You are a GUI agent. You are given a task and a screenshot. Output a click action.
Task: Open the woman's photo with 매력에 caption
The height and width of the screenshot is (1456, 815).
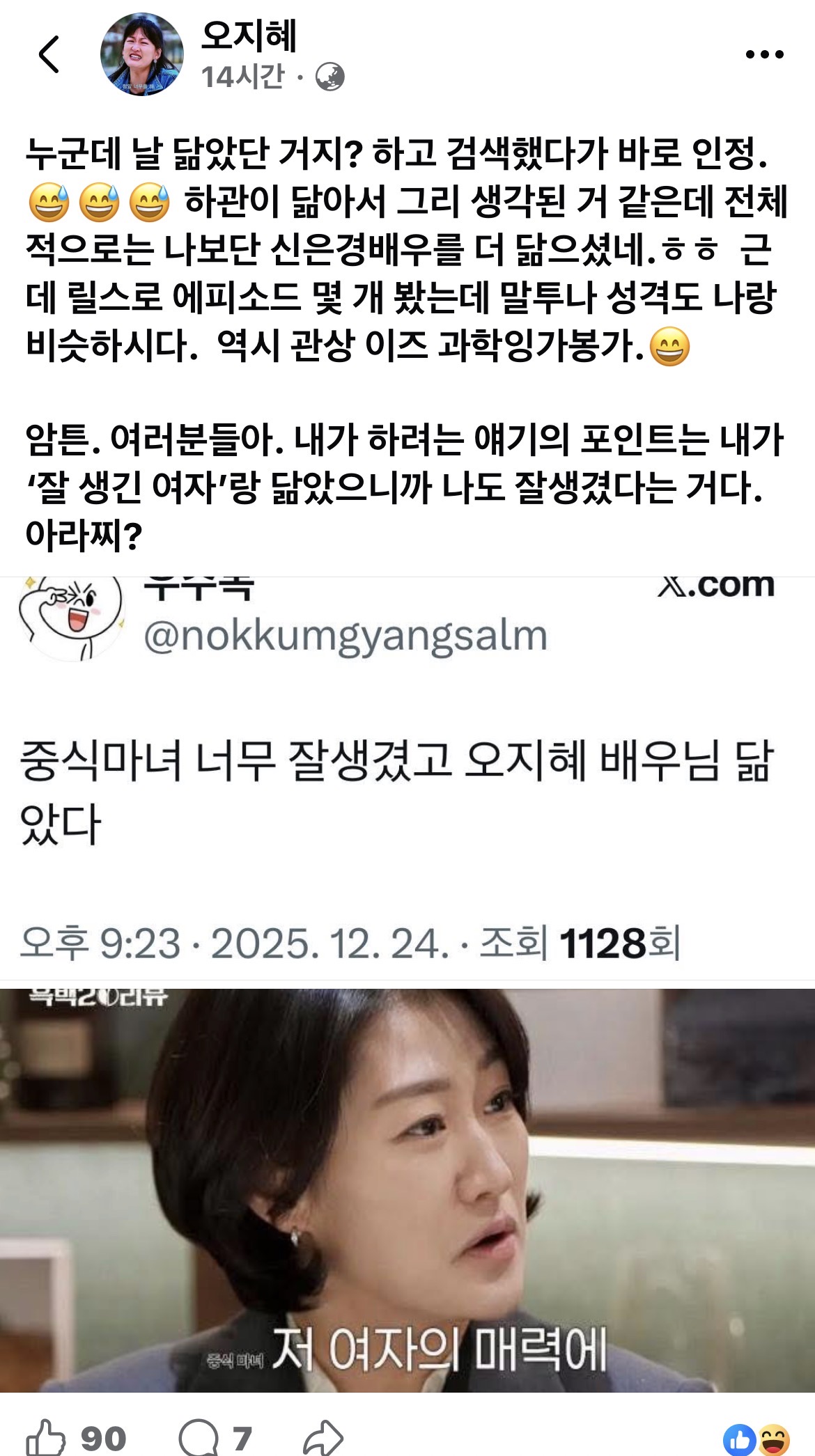pyautogui.click(x=407, y=1190)
